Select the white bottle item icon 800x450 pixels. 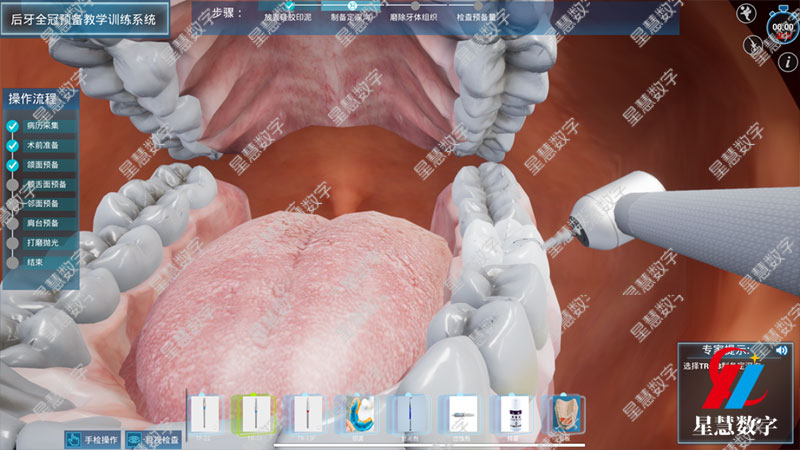(x=513, y=412)
